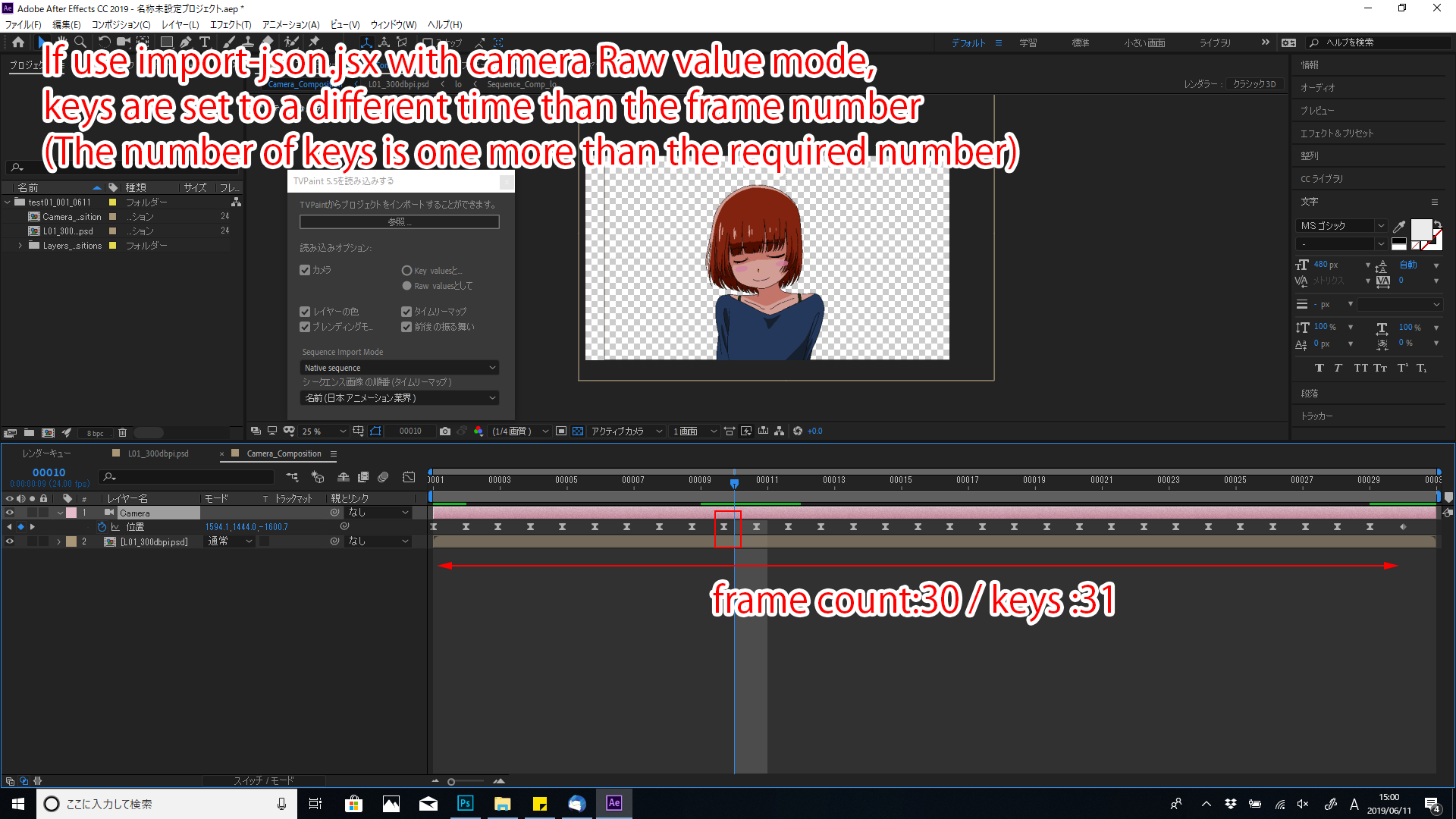Delete selected item with the trash icon

click(122, 433)
